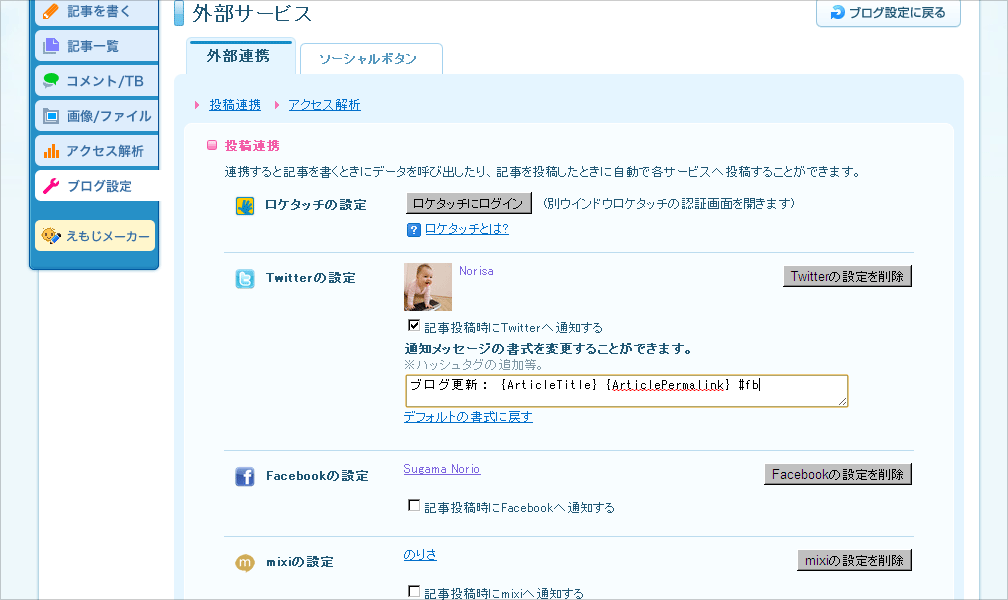Image resolution: width=1008 pixels, height=600 pixels.
Task: Jump to アクセス解析 anchor link
Action: [324, 105]
